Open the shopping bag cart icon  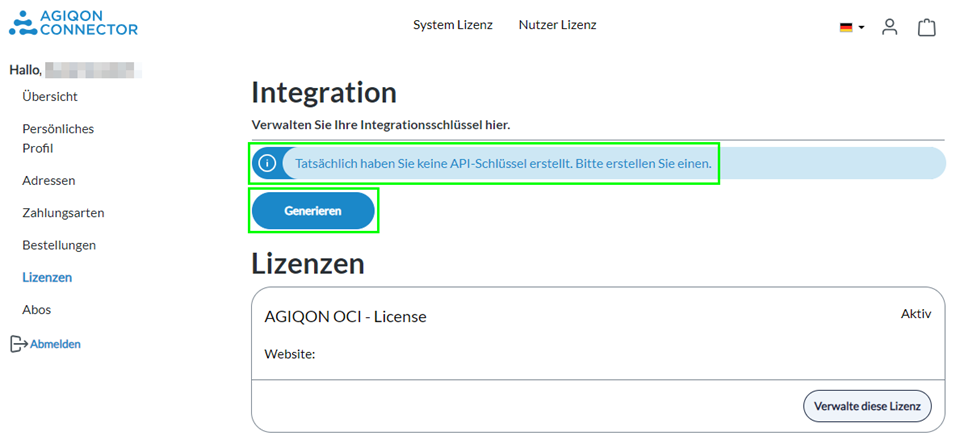pyautogui.click(x=926, y=27)
